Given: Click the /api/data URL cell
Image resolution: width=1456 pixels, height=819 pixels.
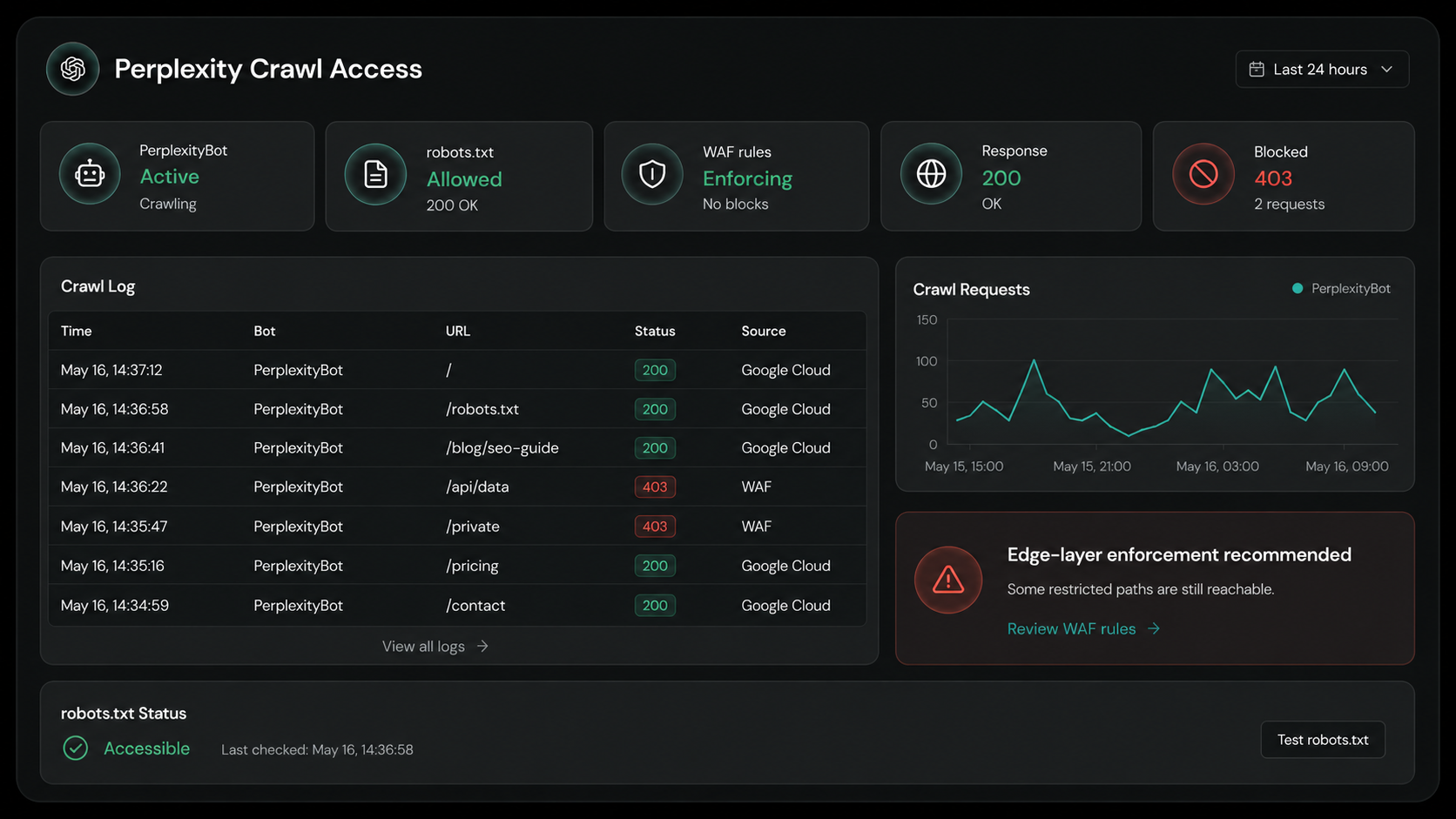Looking at the screenshot, I should 477,487.
